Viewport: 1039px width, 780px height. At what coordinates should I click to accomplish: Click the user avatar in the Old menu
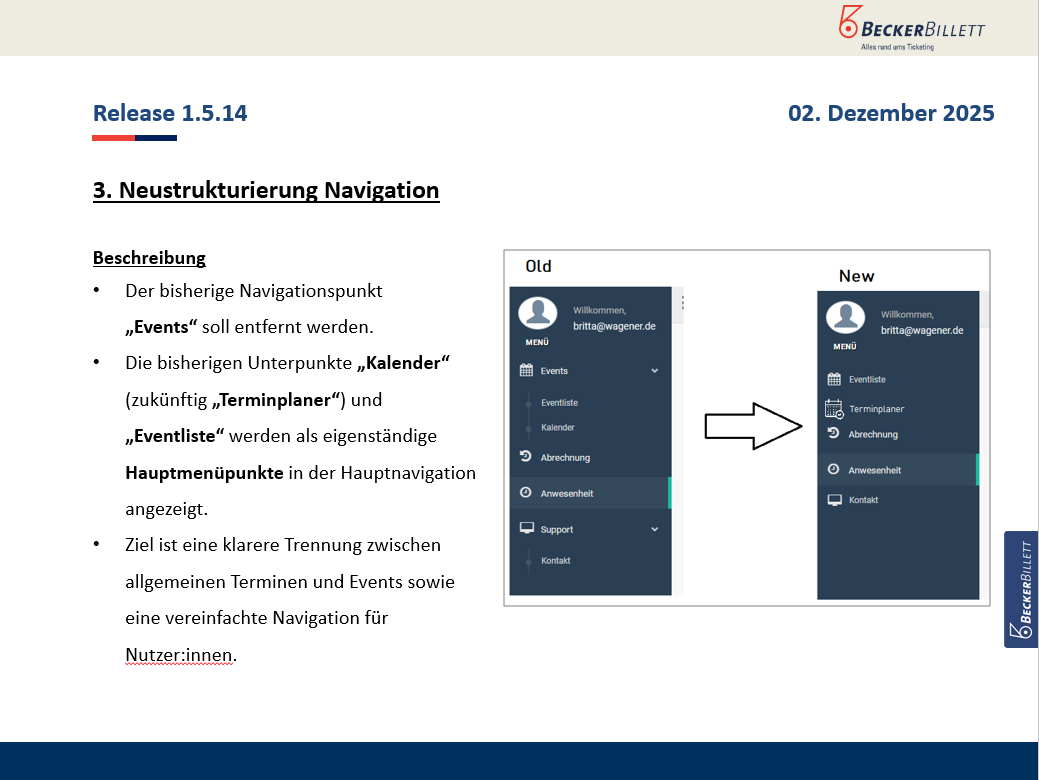pyautogui.click(x=537, y=313)
